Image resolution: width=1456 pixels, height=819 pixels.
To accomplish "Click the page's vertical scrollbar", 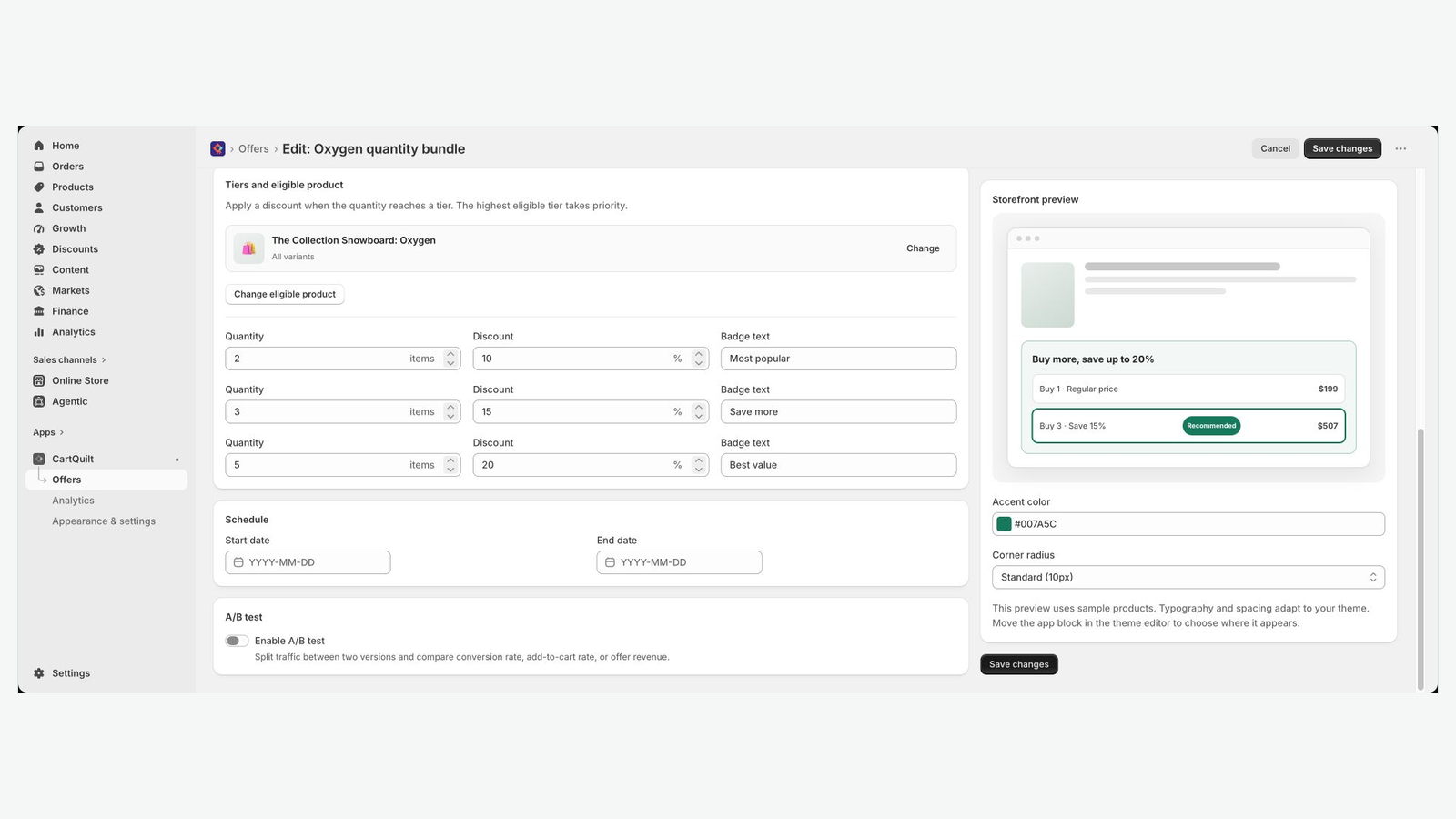I will (1421, 559).
